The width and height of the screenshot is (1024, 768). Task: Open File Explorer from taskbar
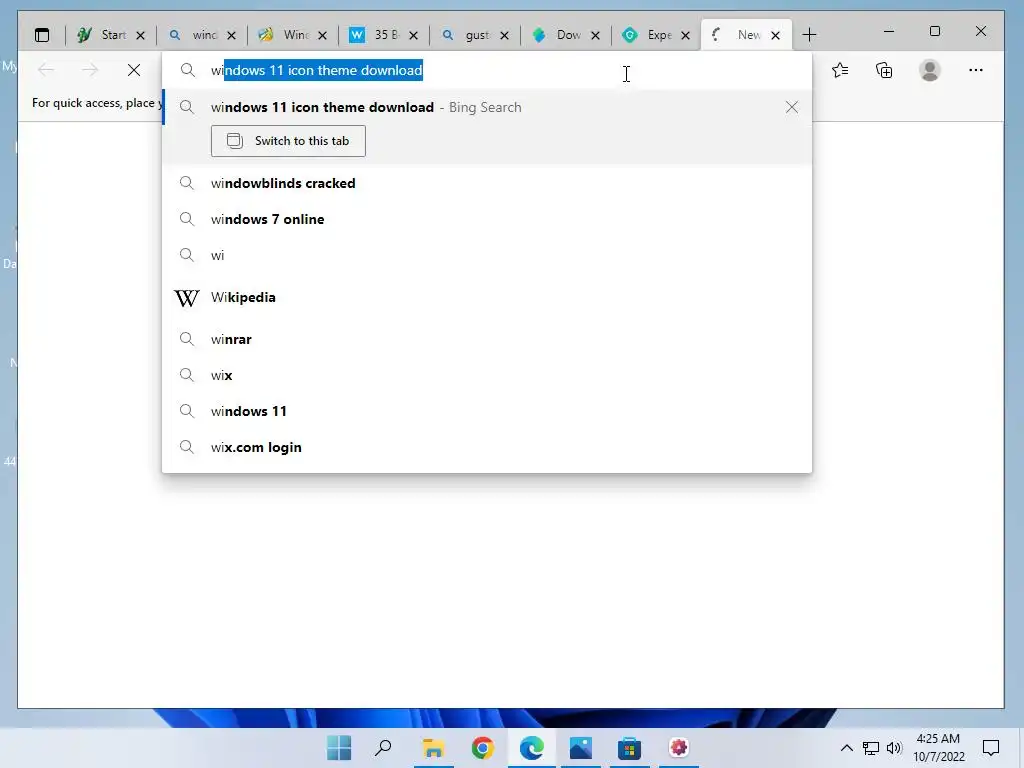pos(434,748)
